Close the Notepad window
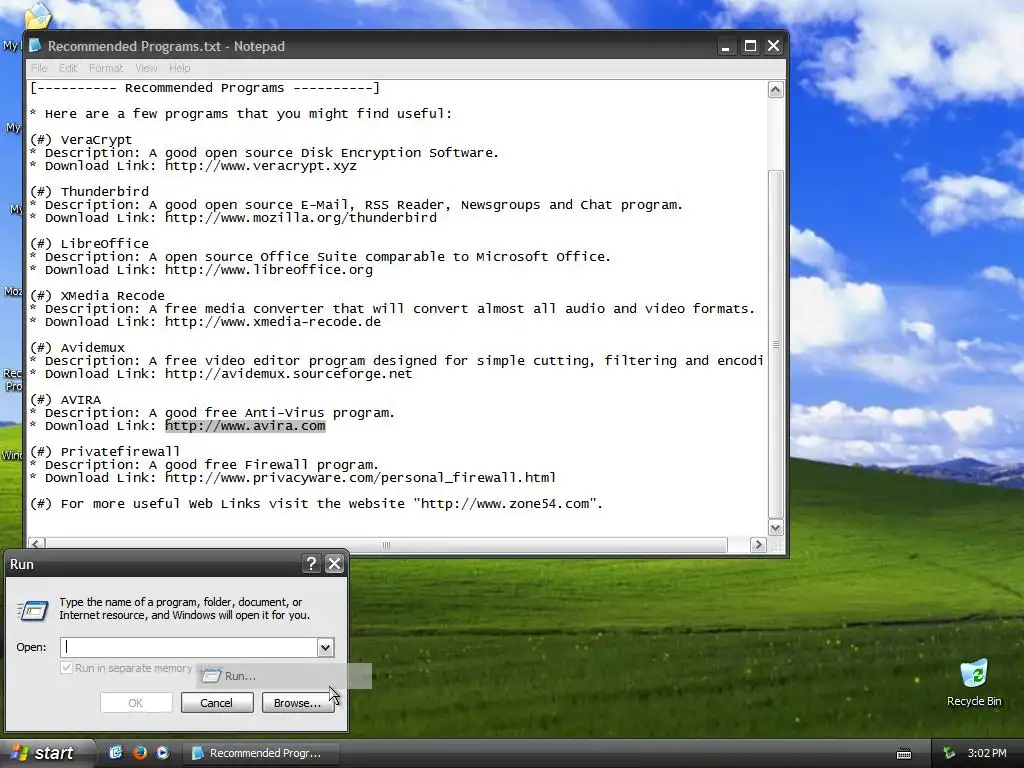This screenshot has height=768, width=1024. point(773,46)
